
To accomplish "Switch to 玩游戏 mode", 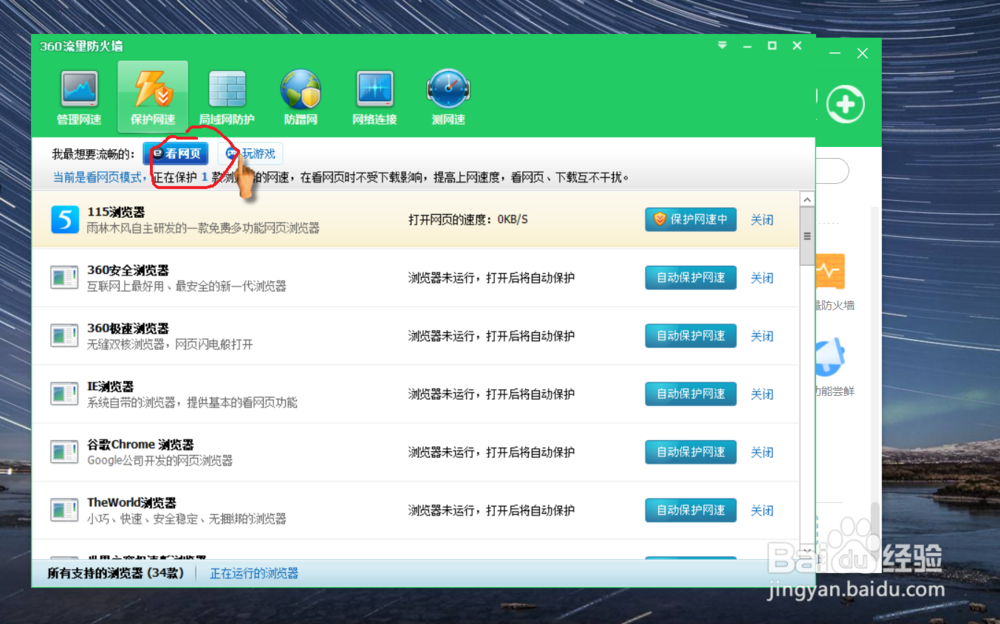I will click(x=251, y=154).
